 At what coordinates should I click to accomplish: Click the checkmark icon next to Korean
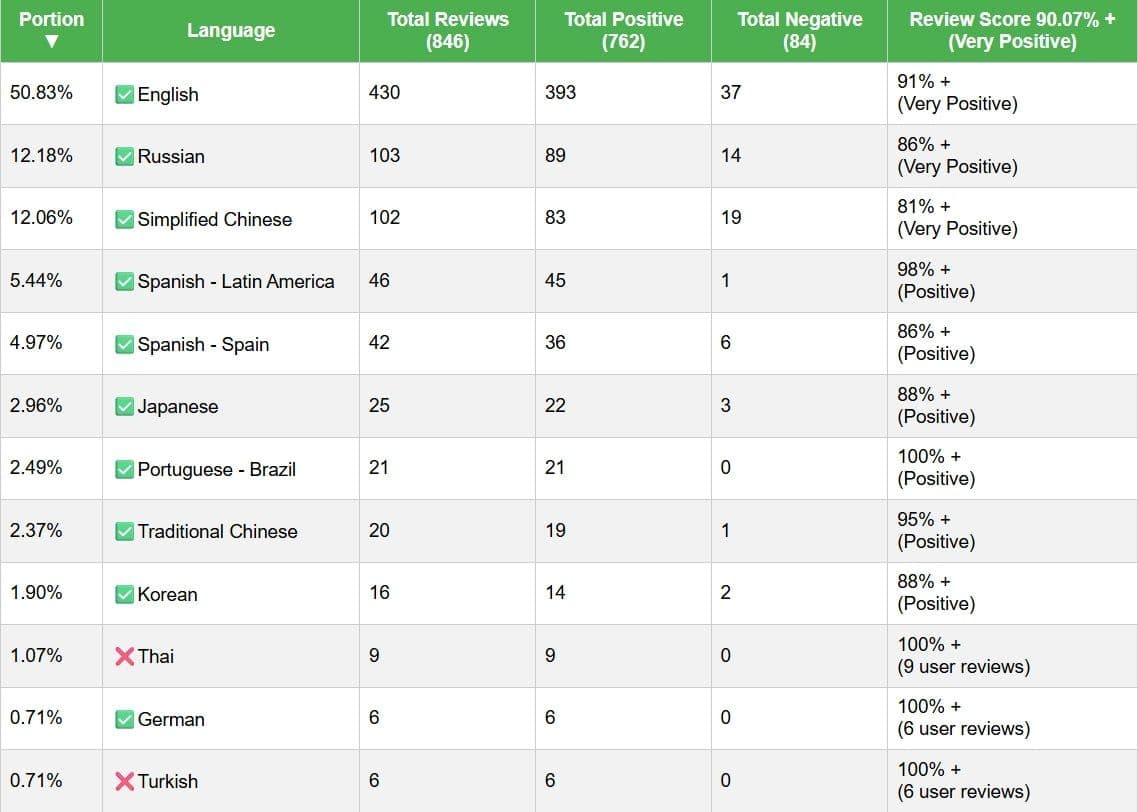click(124, 594)
